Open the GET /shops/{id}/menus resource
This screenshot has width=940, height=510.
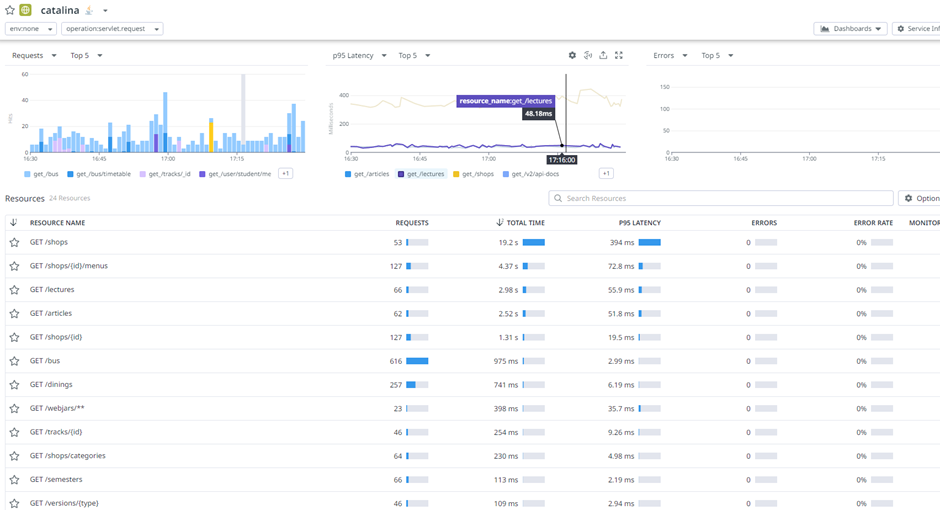(69, 266)
